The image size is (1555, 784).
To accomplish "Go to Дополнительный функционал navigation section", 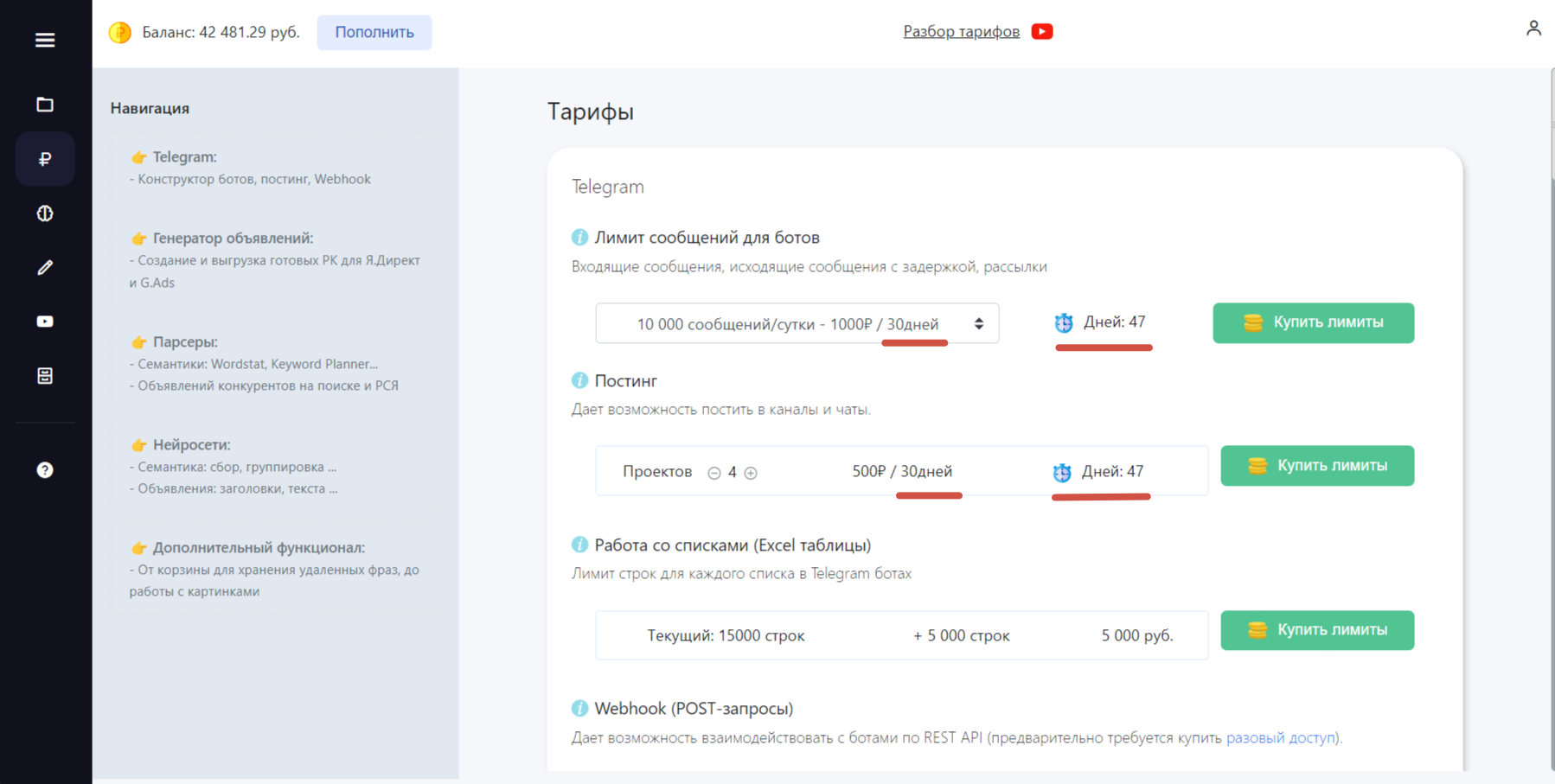I will click(x=275, y=569).
